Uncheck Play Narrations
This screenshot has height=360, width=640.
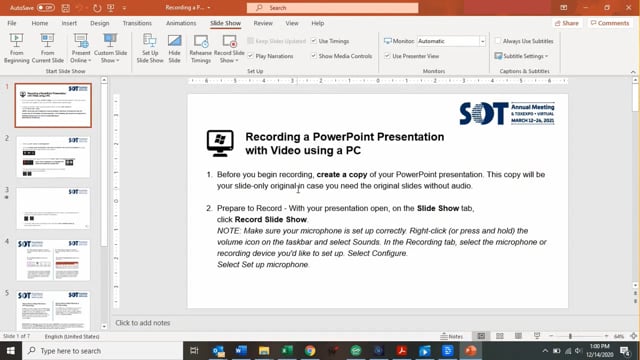coord(251,56)
